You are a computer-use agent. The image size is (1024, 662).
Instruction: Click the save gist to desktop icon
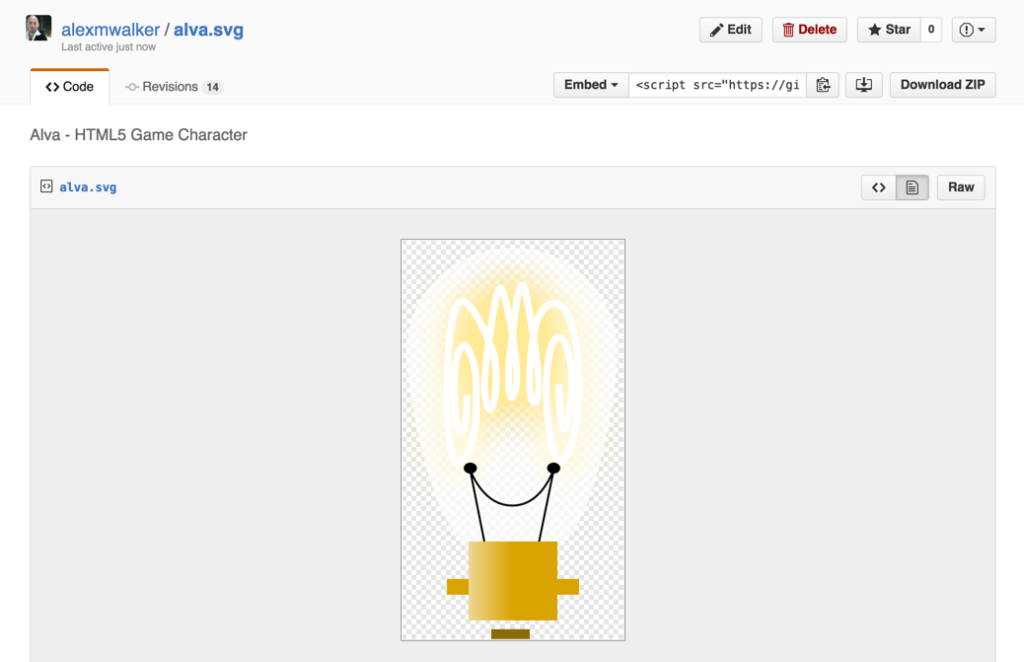click(863, 85)
